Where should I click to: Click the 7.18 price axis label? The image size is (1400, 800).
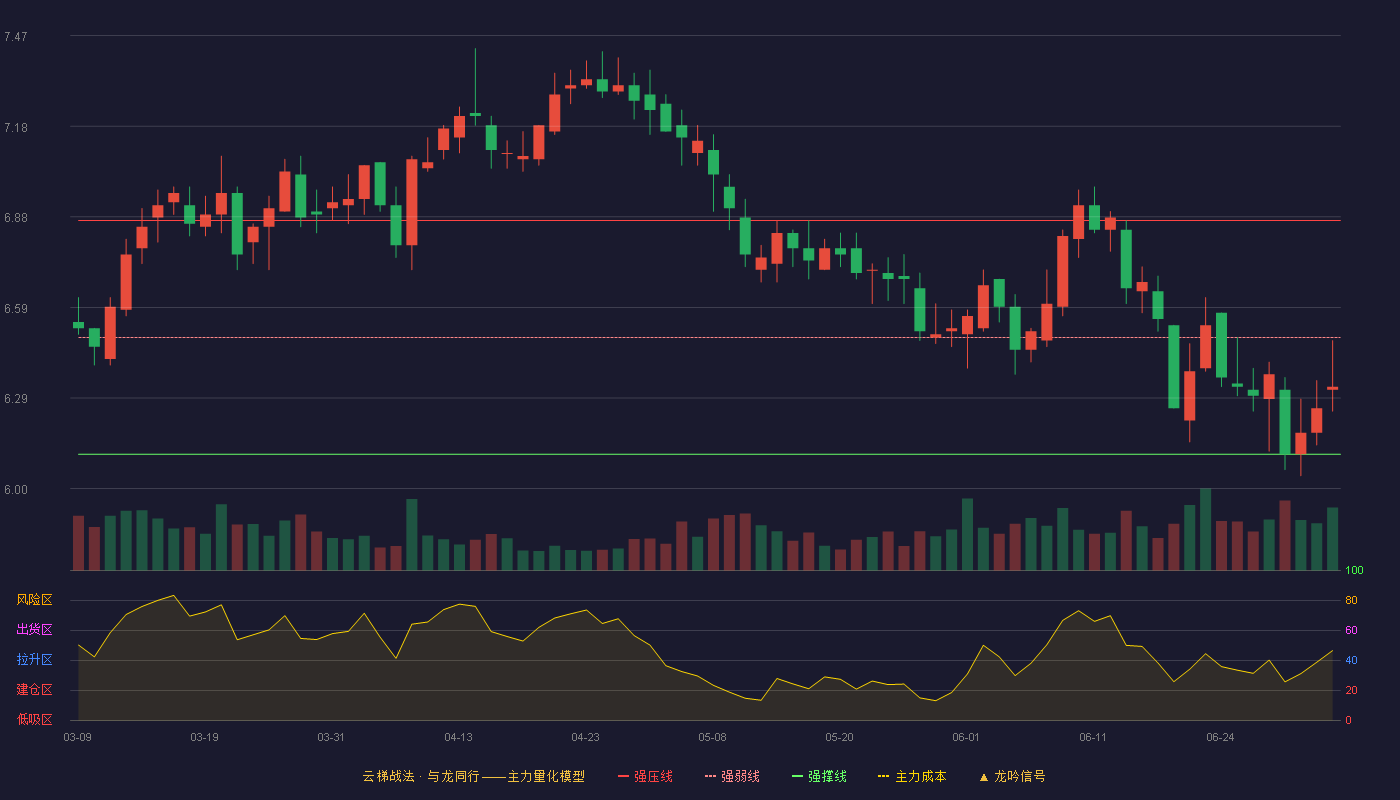click(16, 128)
